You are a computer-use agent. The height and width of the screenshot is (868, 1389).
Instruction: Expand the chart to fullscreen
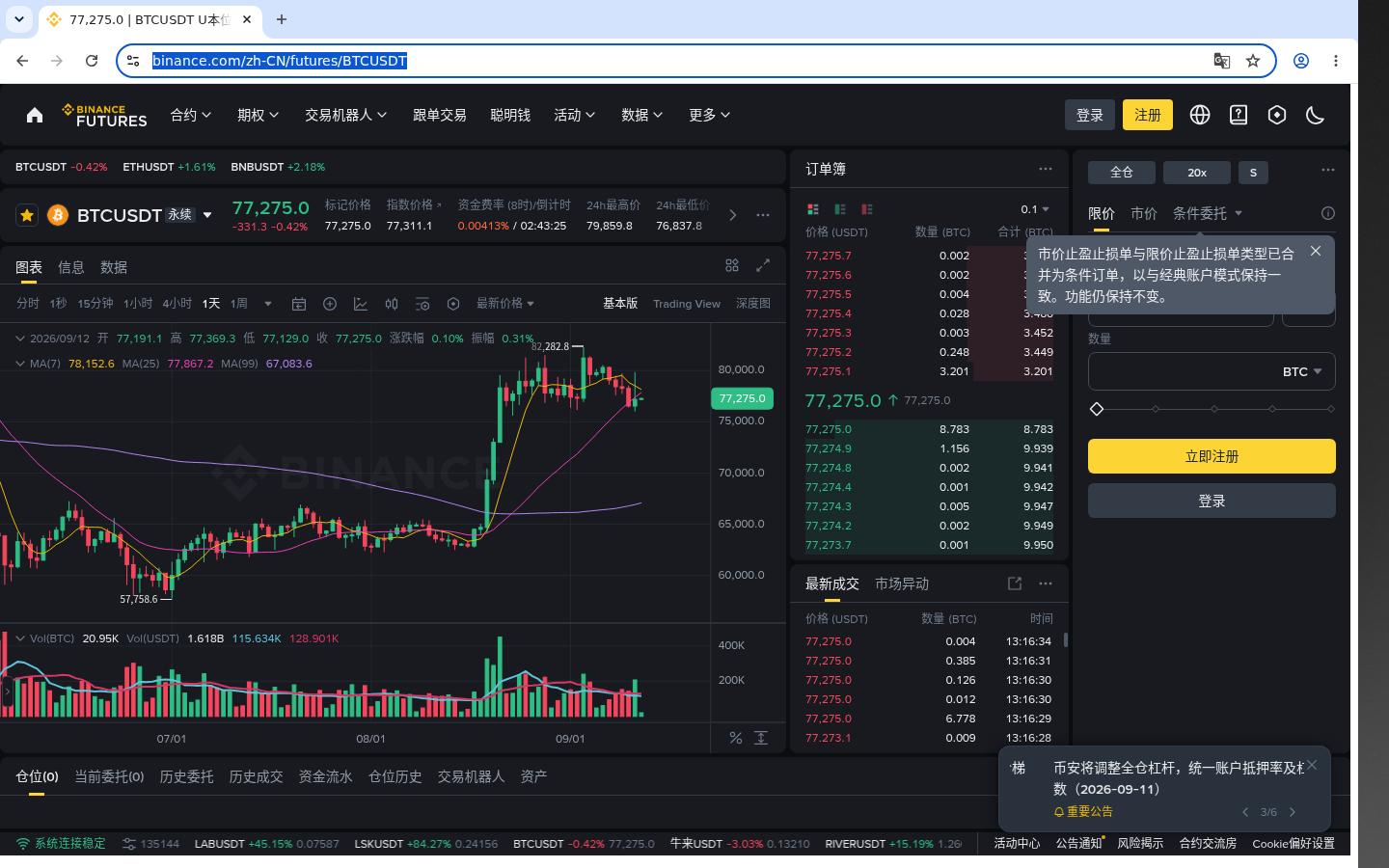click(763, 265)
